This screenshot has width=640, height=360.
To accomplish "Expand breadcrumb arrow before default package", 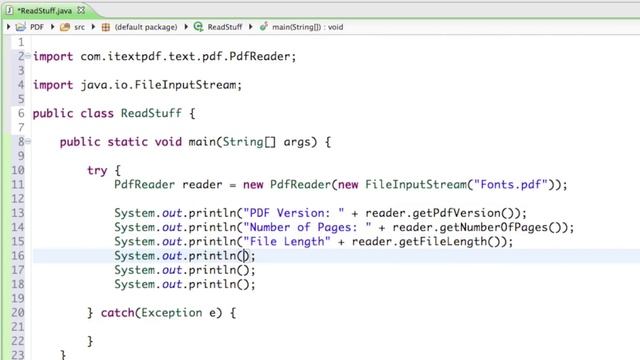I will coord(93,27).
